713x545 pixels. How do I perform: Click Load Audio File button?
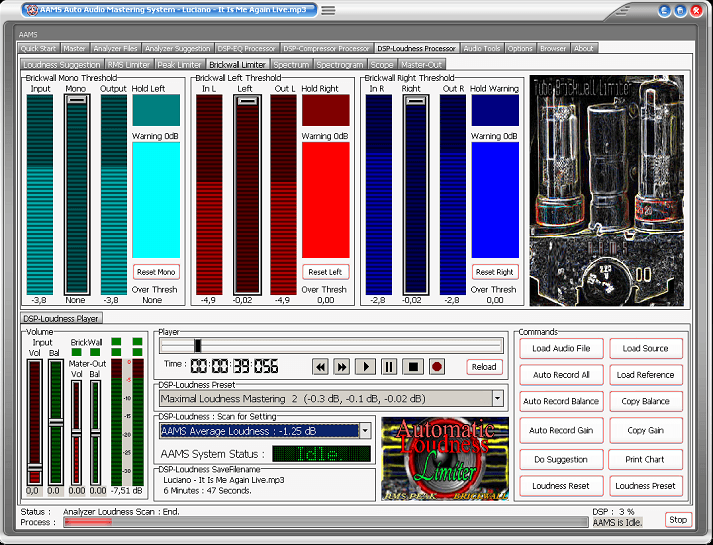[561, 349]
